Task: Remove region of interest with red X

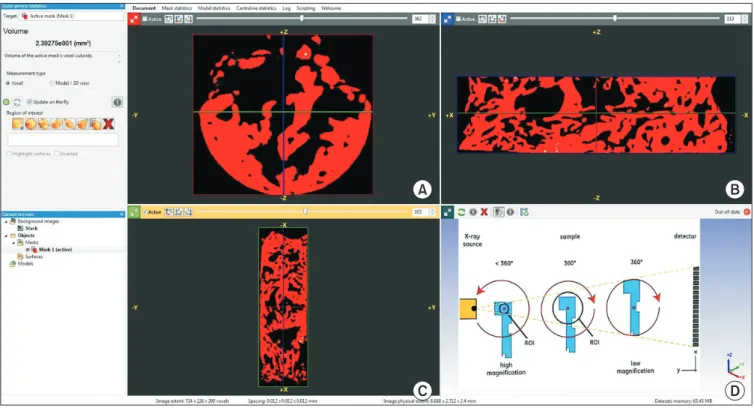Action: [109, 124]
